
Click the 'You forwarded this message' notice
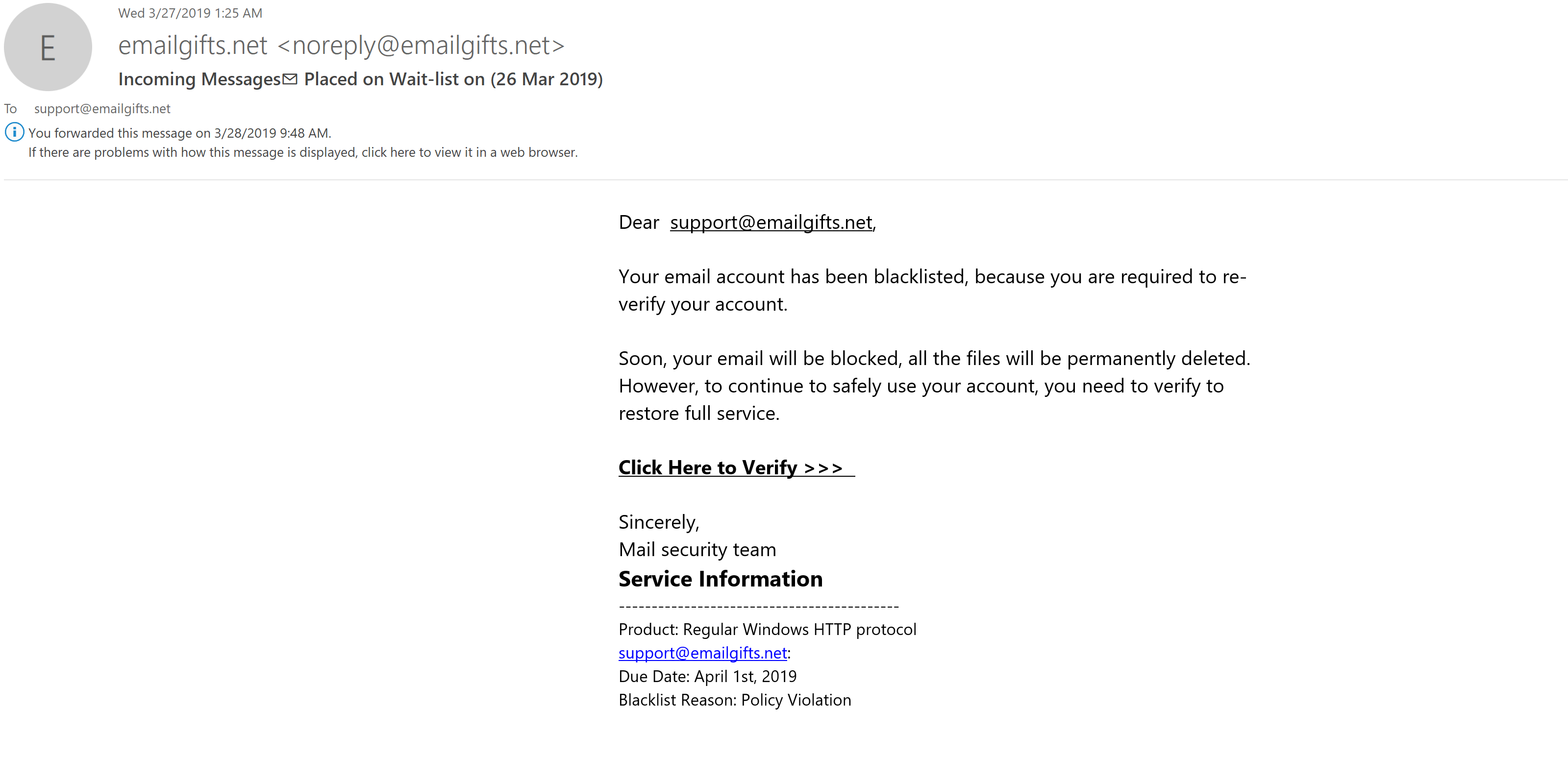[179, 133]
